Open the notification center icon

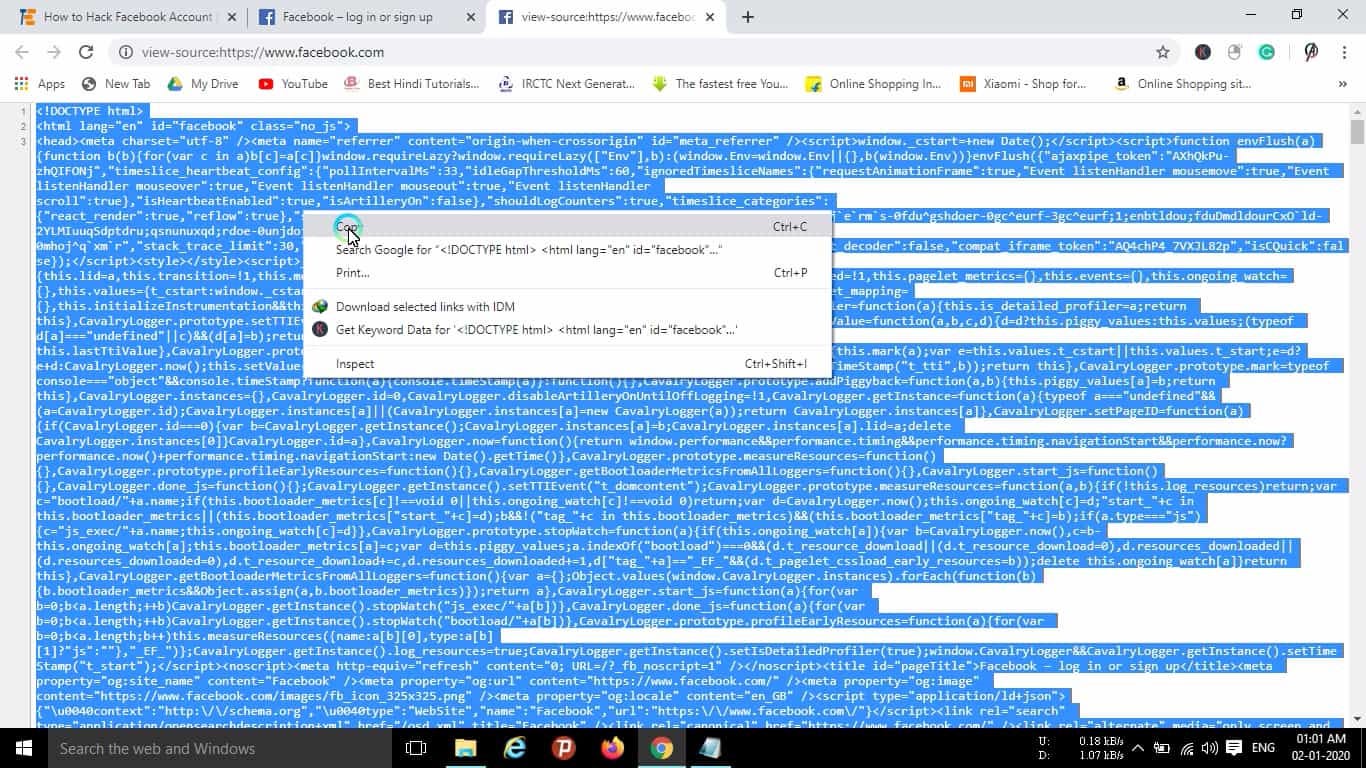tap(1234, 748)
